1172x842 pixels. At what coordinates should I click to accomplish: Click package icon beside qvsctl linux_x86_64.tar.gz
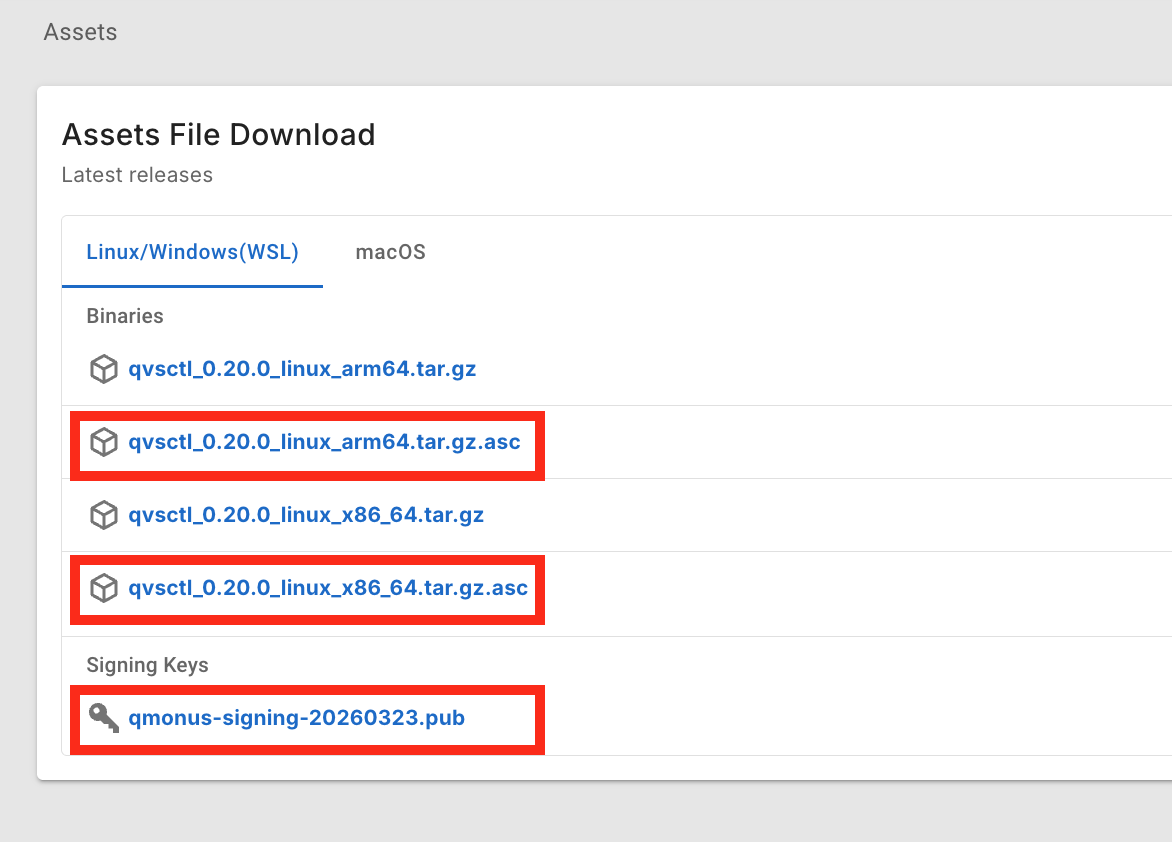(104, 516)
